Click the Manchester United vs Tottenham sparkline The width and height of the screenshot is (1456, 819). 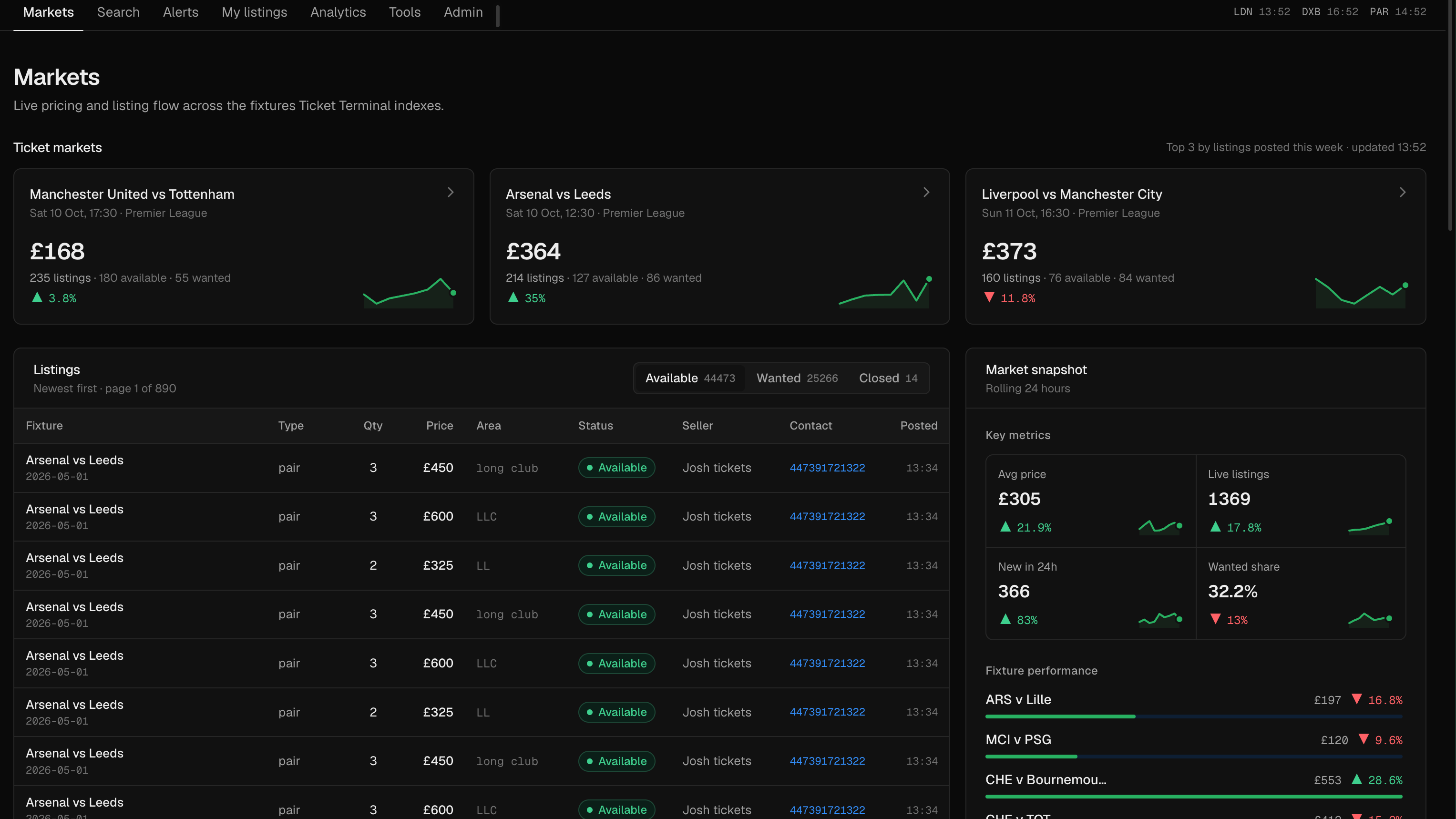click(x=409, y=292)
